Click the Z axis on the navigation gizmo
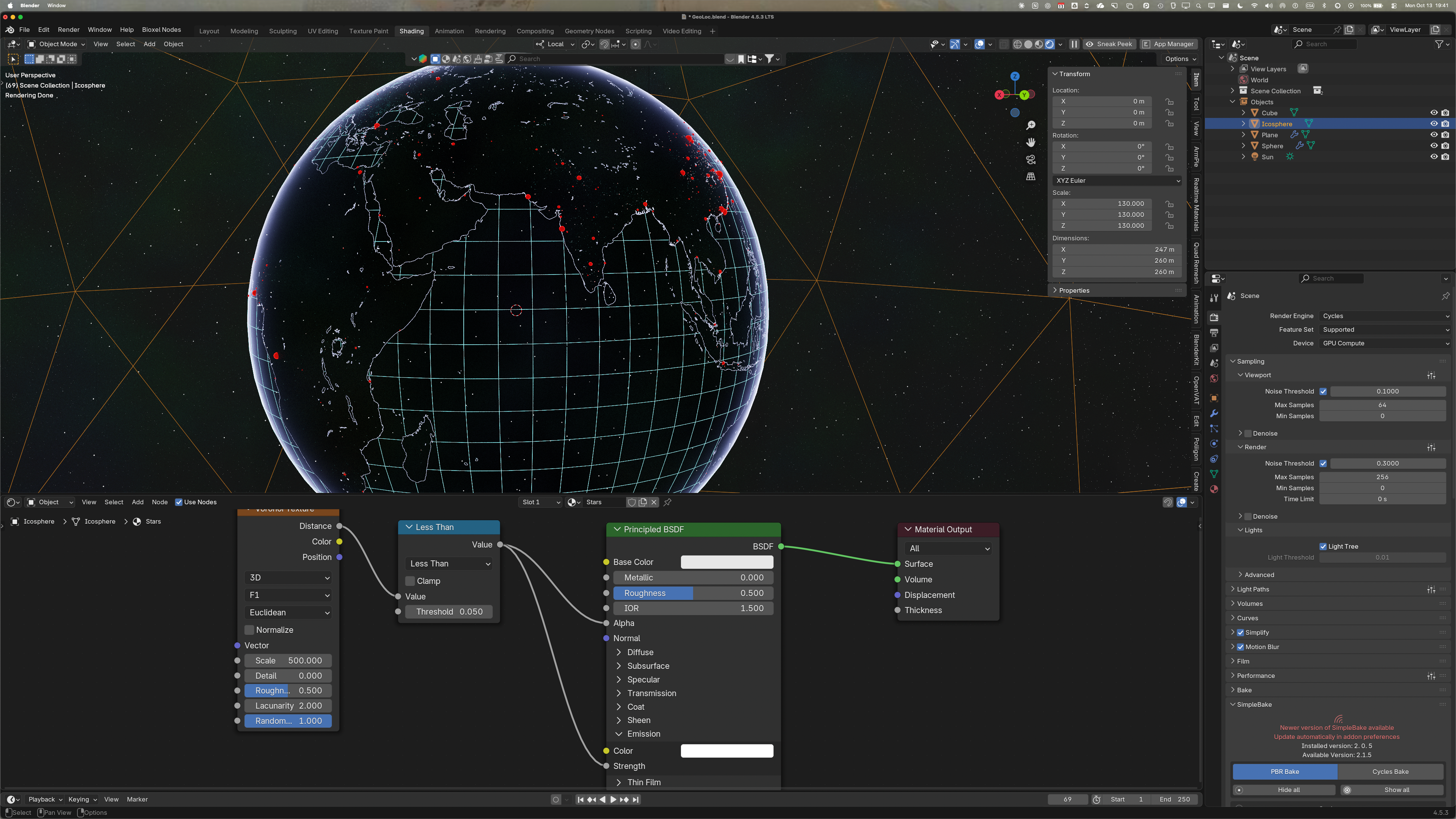 [1015, 76]
